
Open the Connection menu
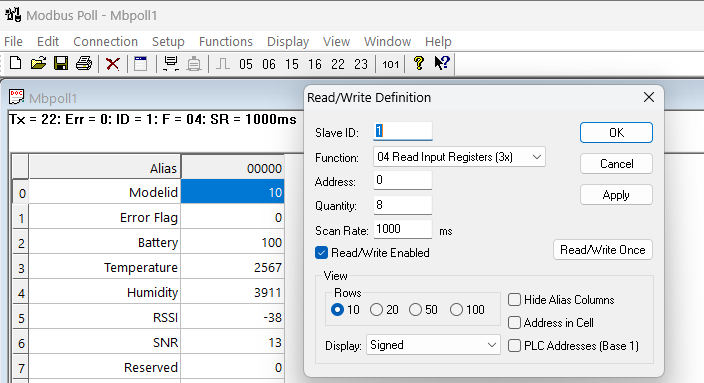pos(106,41)
